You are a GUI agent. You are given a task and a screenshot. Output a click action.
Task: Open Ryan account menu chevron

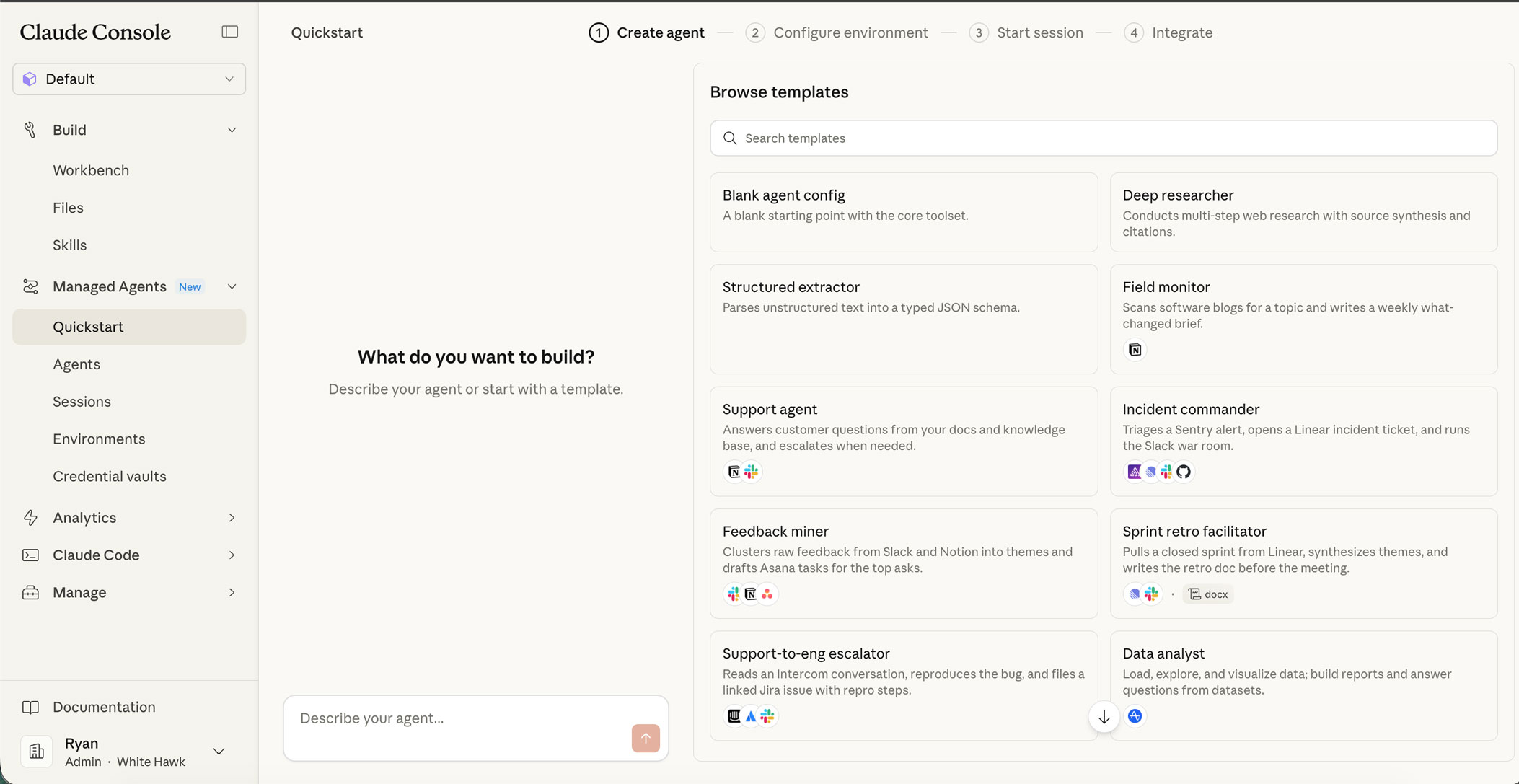click(219, 752)
